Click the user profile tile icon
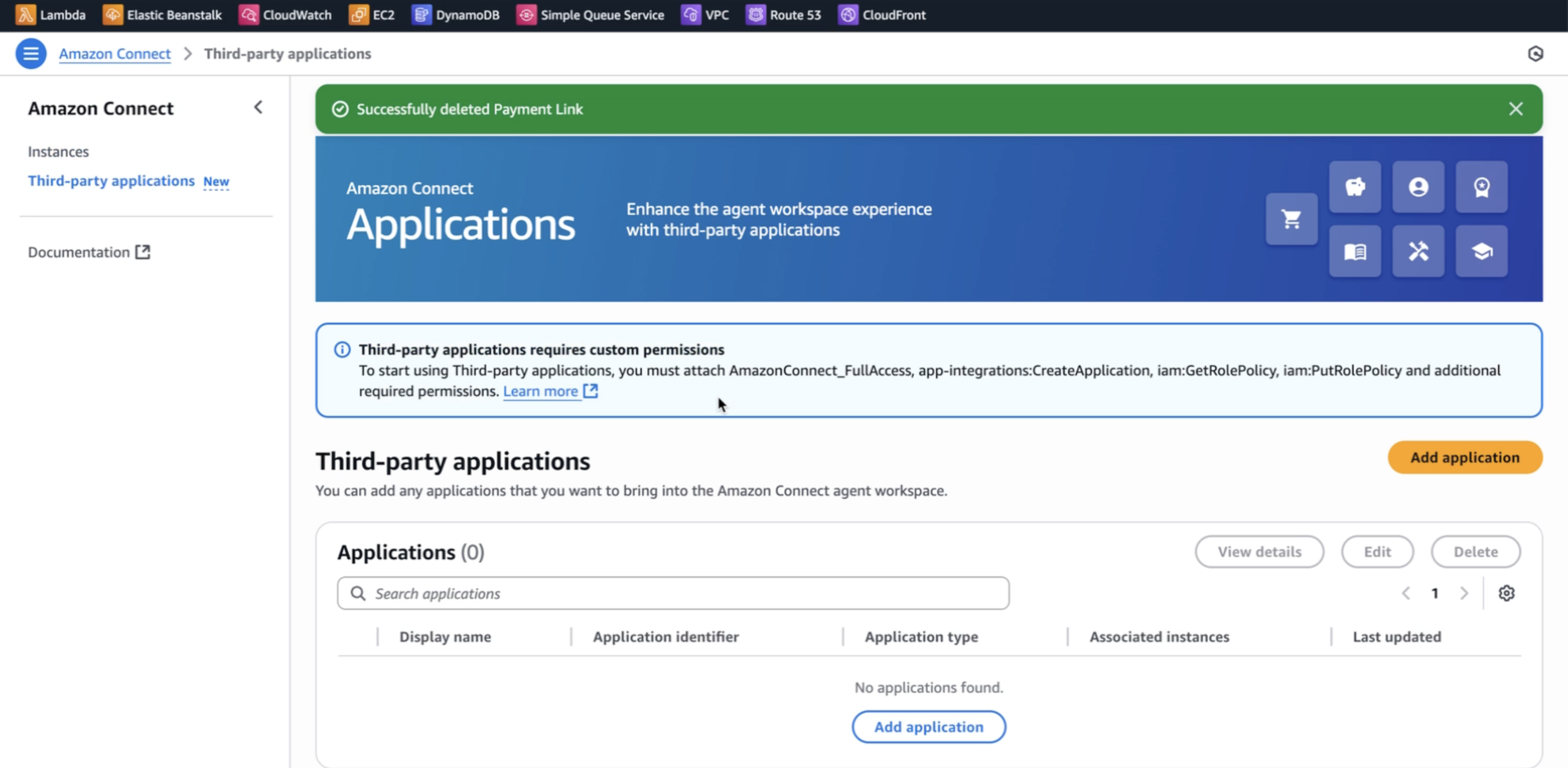 click(1418, 187)
